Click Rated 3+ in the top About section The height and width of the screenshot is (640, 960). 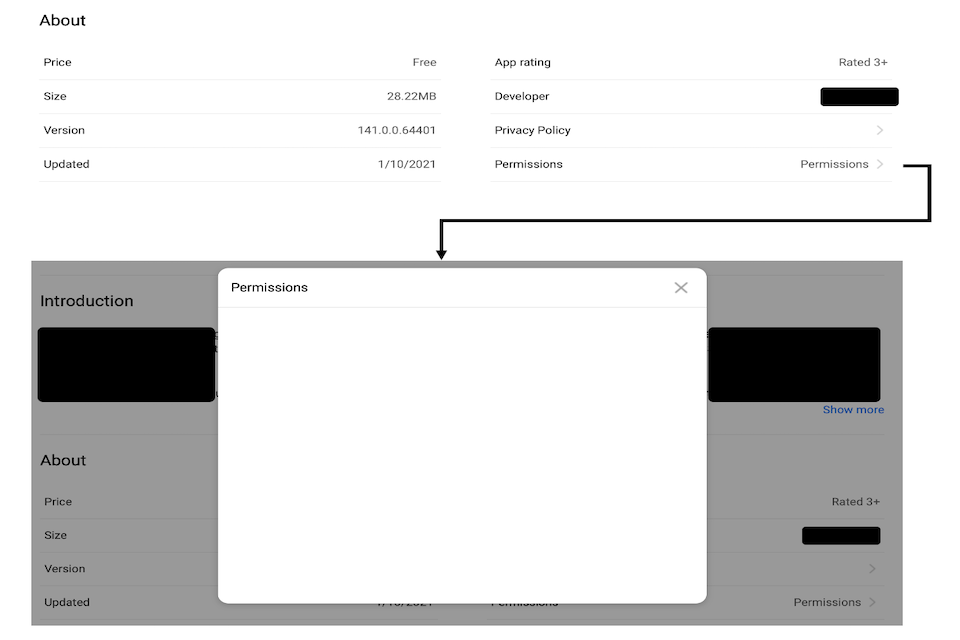point(862,62)
